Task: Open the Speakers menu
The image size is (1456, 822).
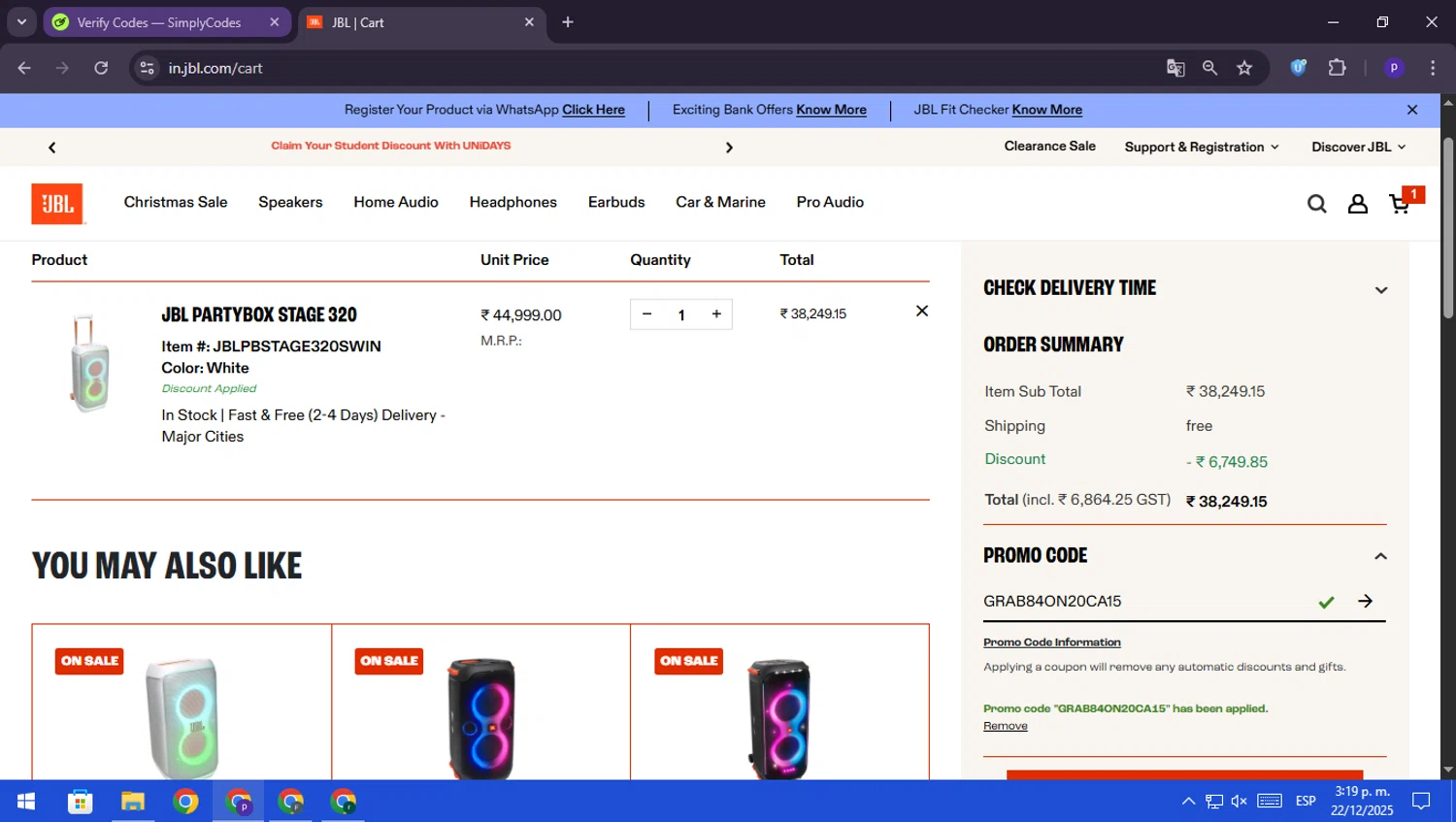Action: (x=290, y=202)
